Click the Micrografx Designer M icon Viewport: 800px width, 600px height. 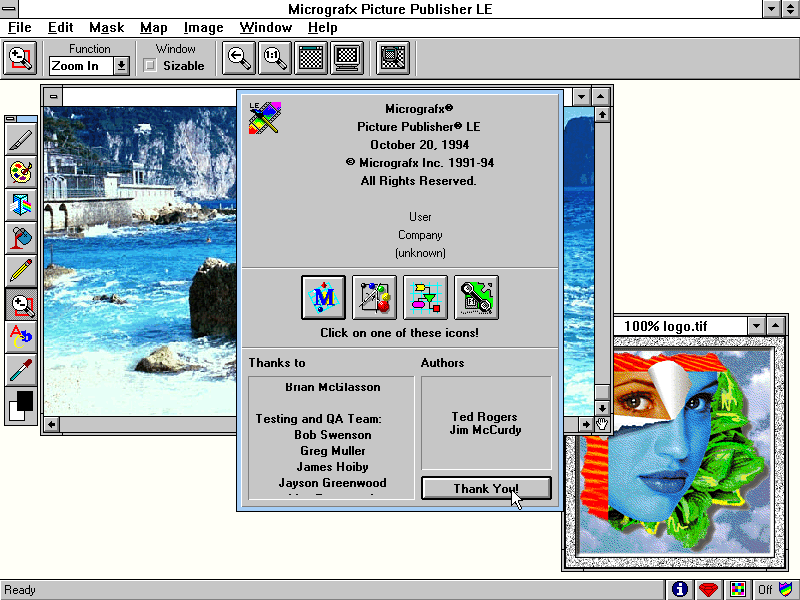(323, 297)
